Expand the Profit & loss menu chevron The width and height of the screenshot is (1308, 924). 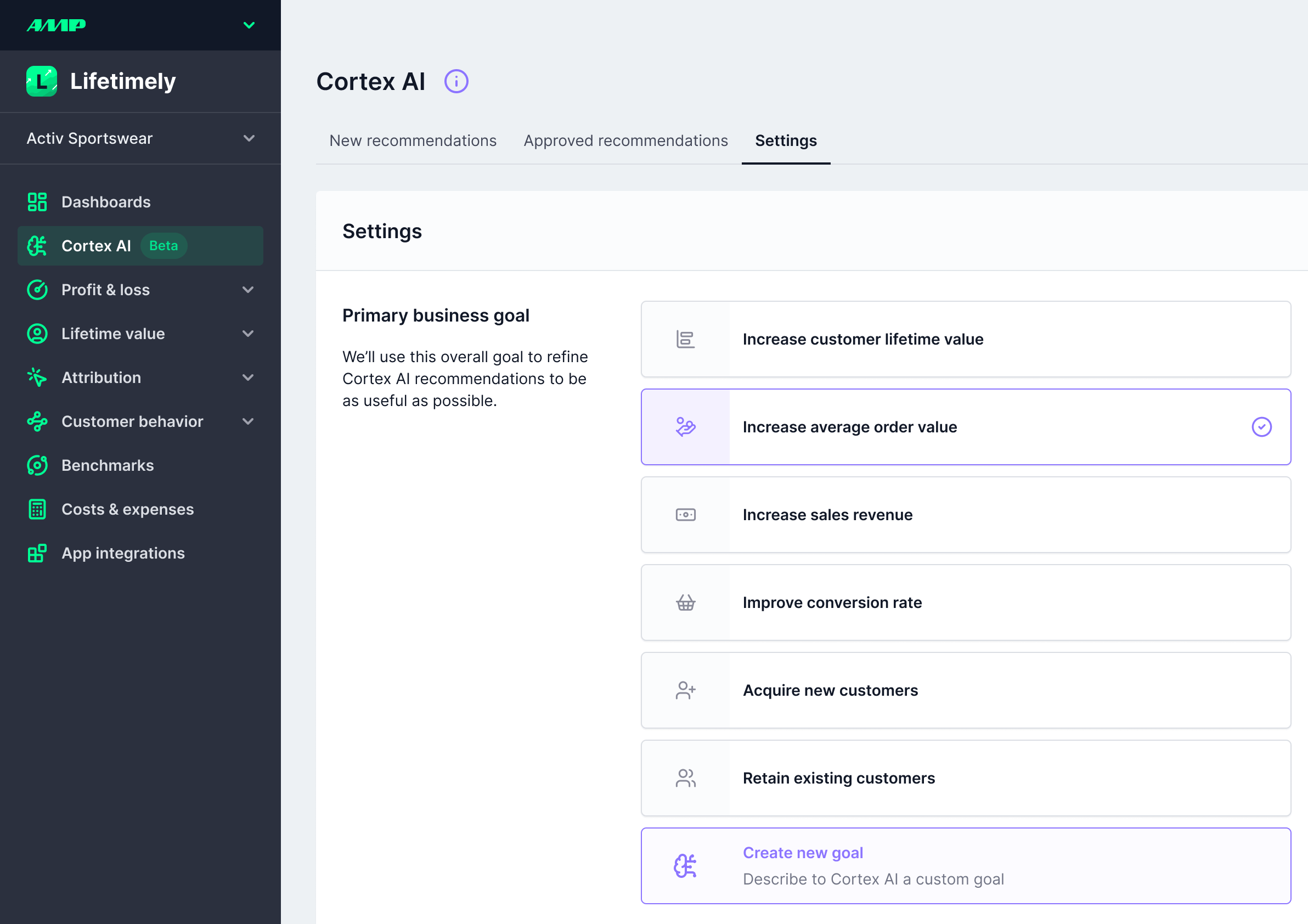point(248,289)
